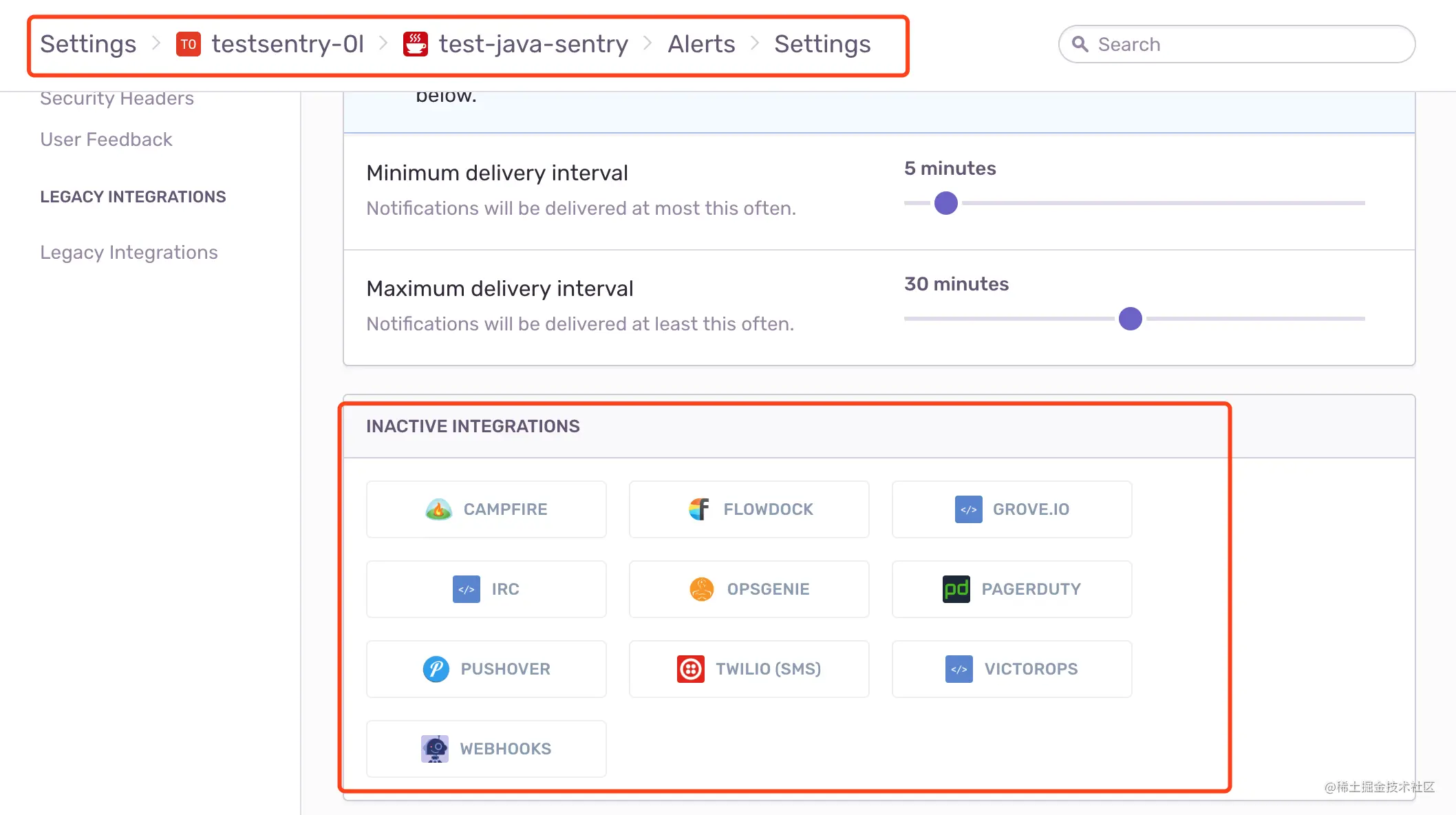Viewport: 1456px width, 815px height.
Task: Focus the Search input field
Action: [x=1236, y=44]
